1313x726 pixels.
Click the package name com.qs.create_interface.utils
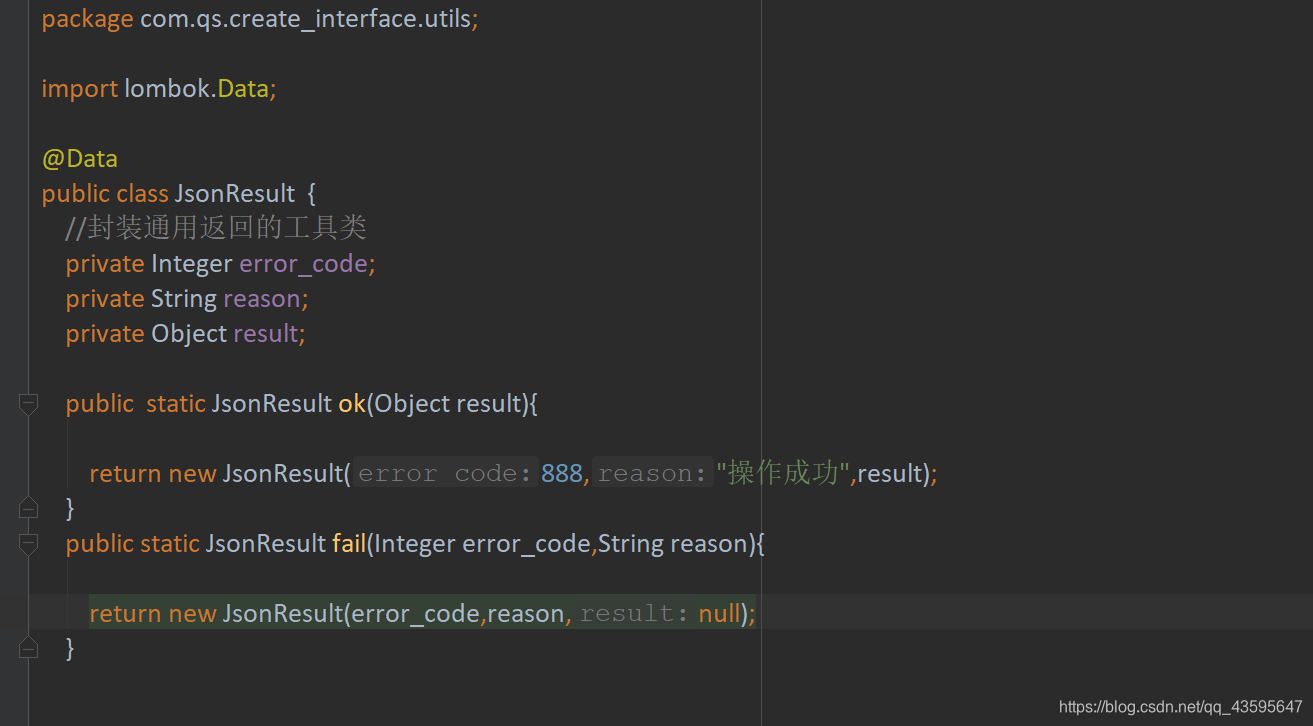[304, 19]
